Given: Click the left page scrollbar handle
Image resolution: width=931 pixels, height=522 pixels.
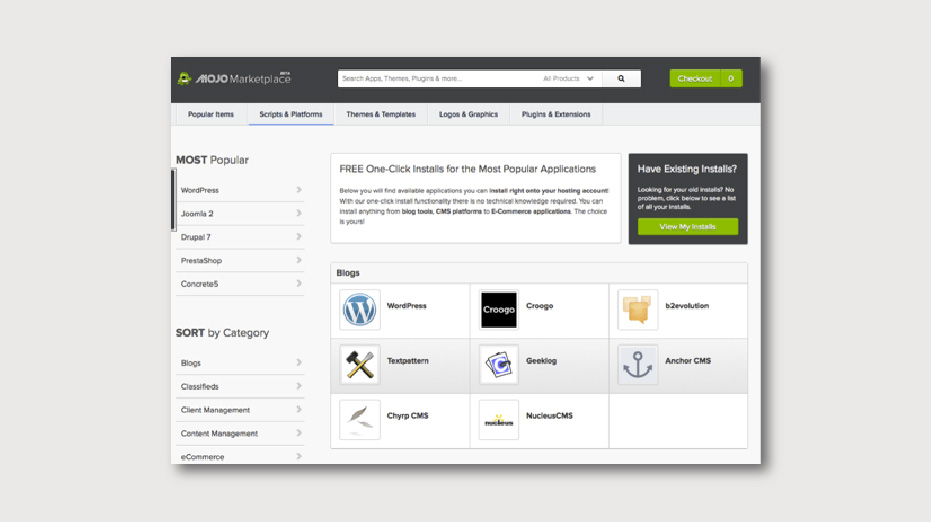Looking at the screenshot, I should (173, 200).
